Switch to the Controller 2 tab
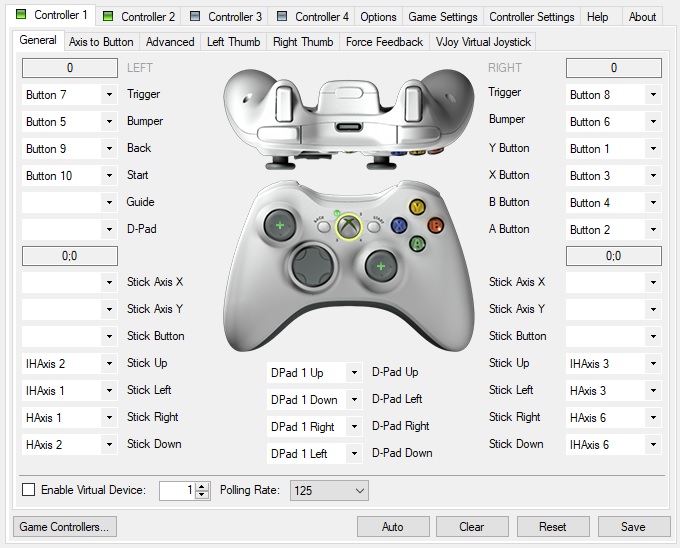 tap(139, 17)
